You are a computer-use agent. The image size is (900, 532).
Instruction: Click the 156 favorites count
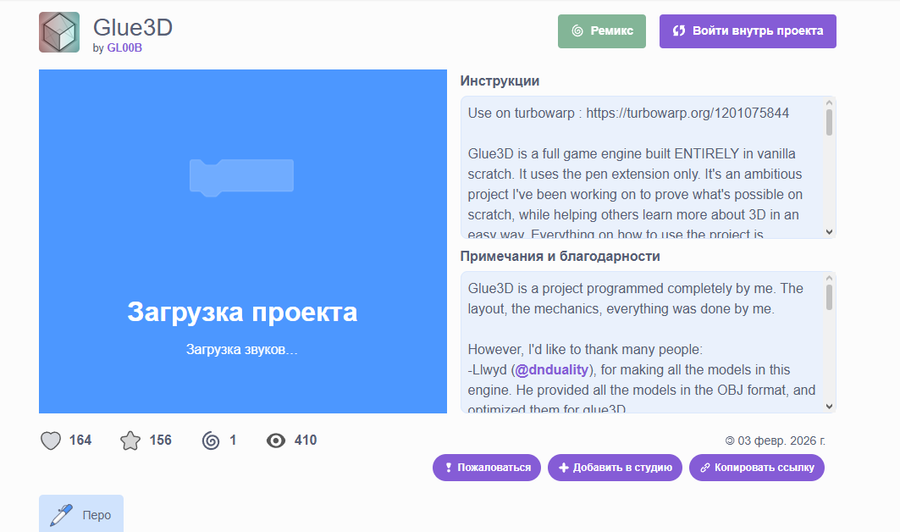161,440
